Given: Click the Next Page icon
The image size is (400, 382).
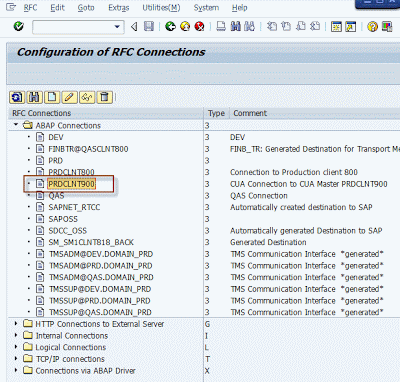Looking at the screenshot, I should 301,26.
